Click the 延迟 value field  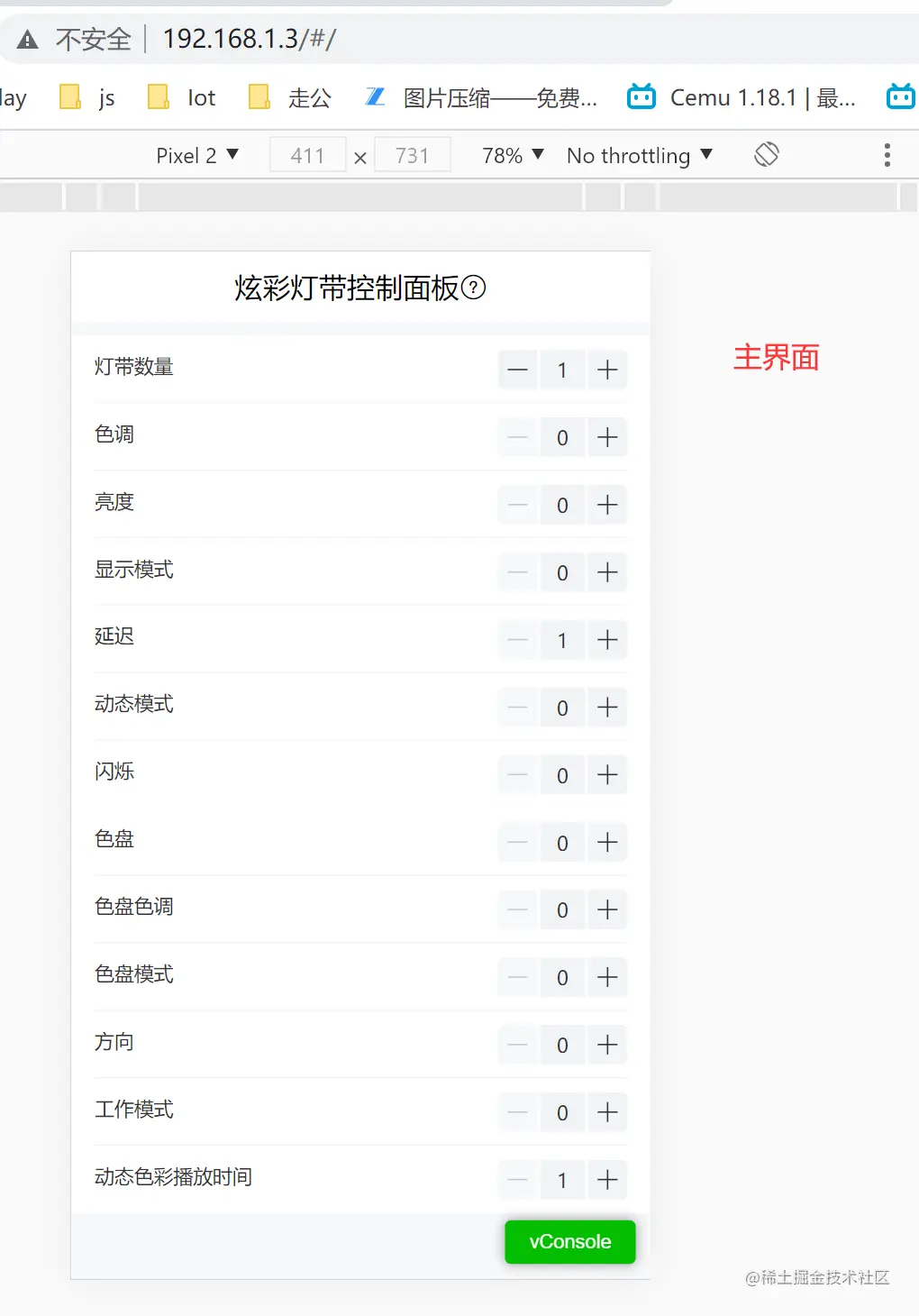tap(562, 640)
